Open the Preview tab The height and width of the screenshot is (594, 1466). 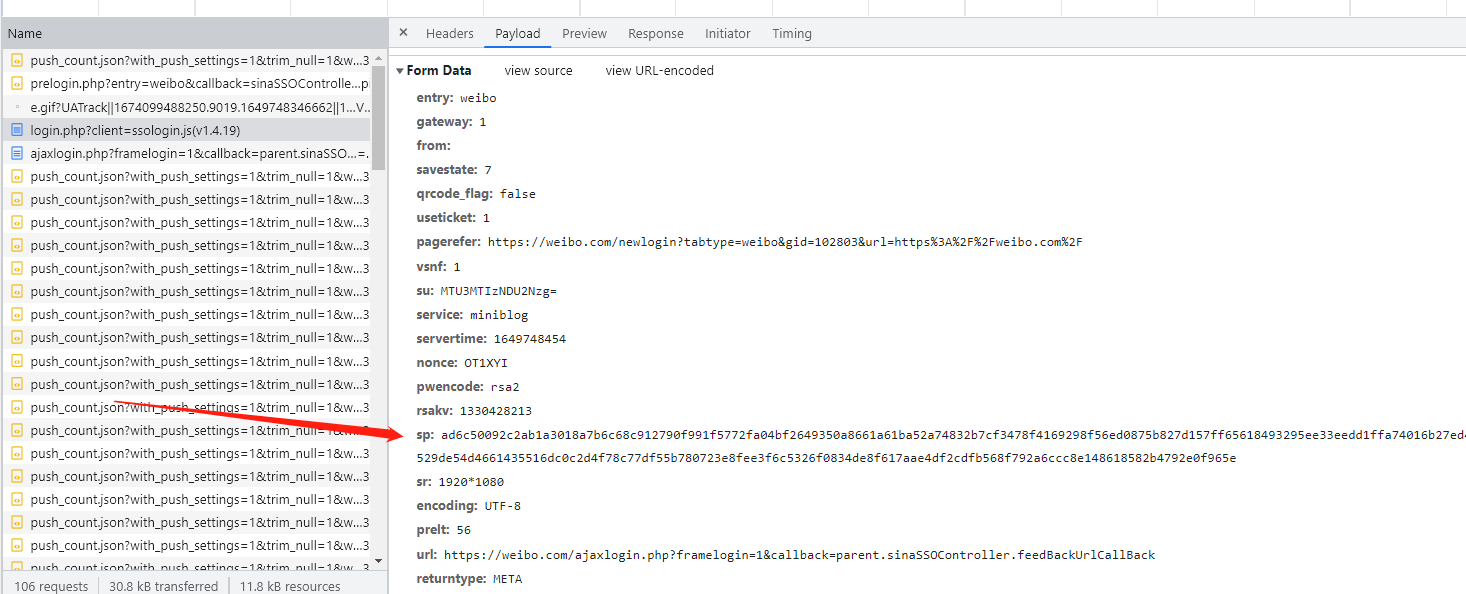584,33
